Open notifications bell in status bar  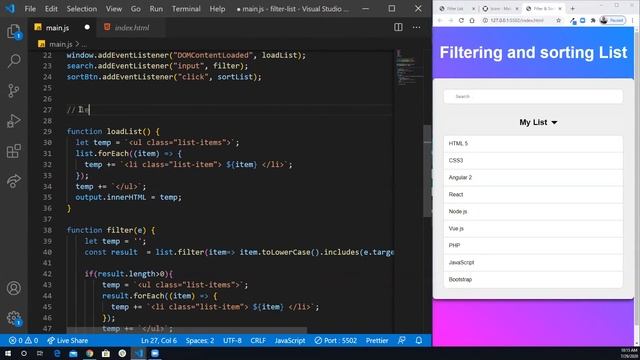[x=419, y=340]
